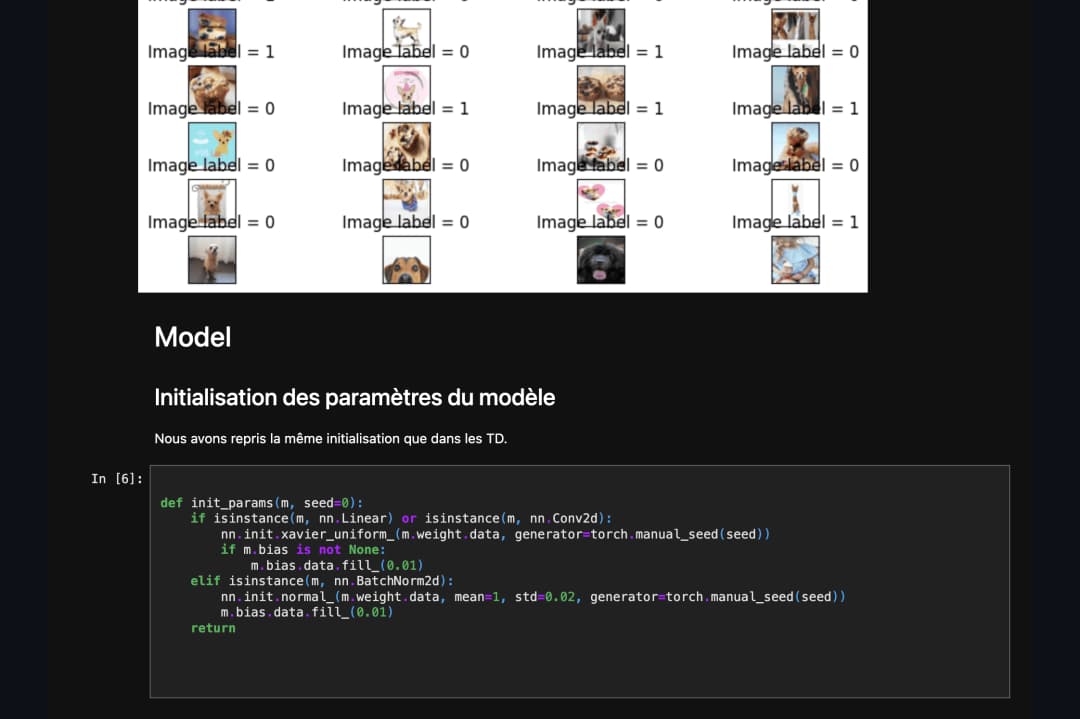Screen dimensions: 1080x719
Task: Click the nn.init.normal_ code line
Action: 532,597
